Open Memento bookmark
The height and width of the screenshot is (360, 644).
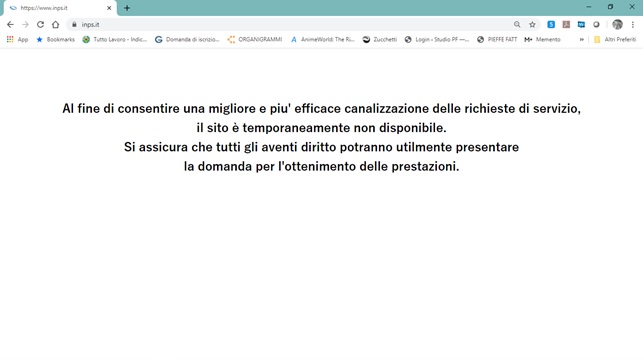click(x=543, y=39)
